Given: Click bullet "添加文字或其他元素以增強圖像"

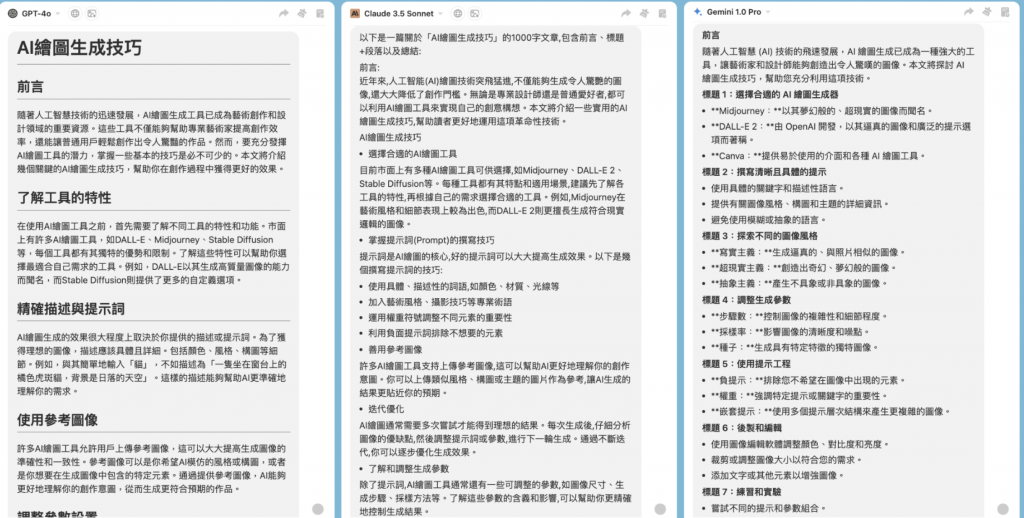Looking at the screenshot, I should point(778,476).
